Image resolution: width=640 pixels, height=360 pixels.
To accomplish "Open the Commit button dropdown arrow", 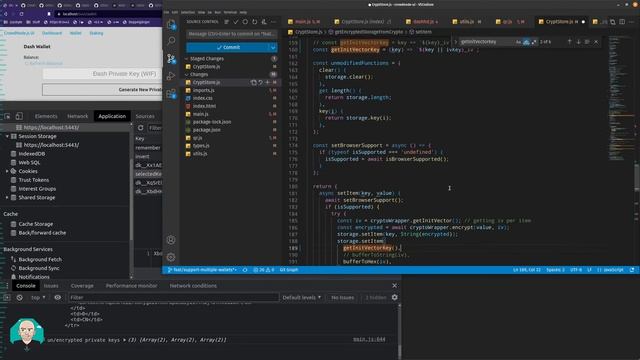I will click(x=273, y=47).
